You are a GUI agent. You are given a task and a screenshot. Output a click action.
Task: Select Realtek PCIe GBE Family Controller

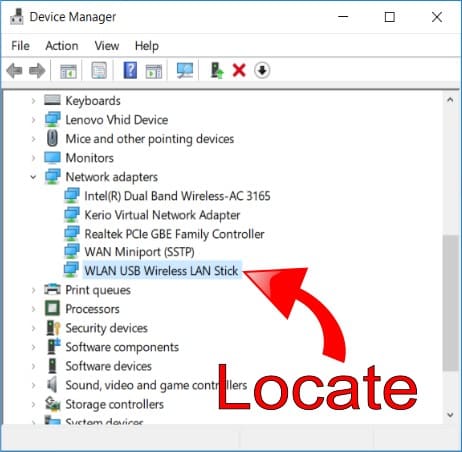174,234
